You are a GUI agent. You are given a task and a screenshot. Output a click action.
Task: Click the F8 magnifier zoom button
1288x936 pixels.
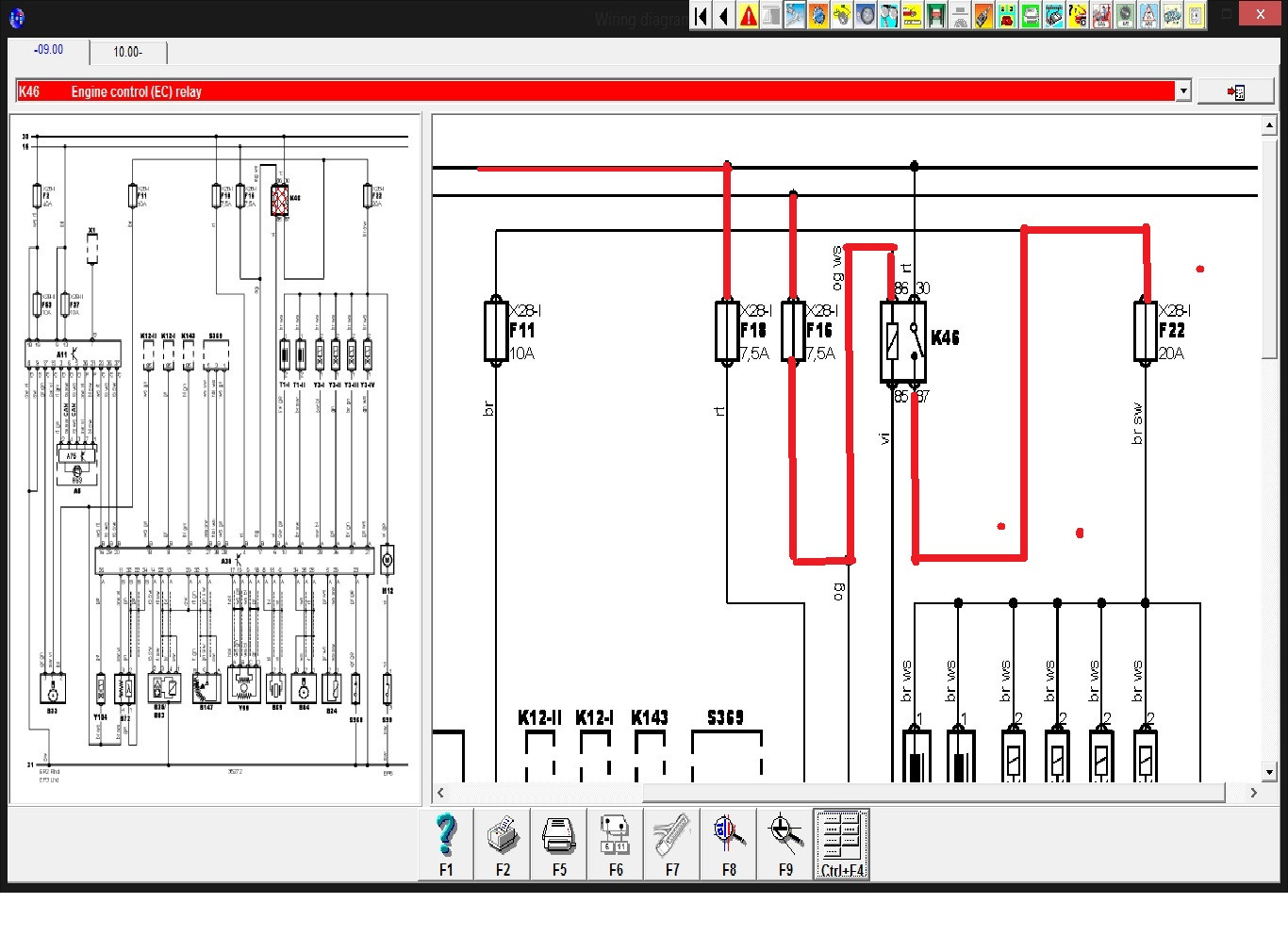729,844
